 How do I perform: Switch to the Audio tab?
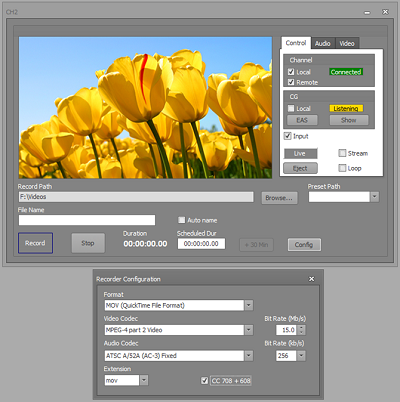pyautogui.click(x=323, y=43)
